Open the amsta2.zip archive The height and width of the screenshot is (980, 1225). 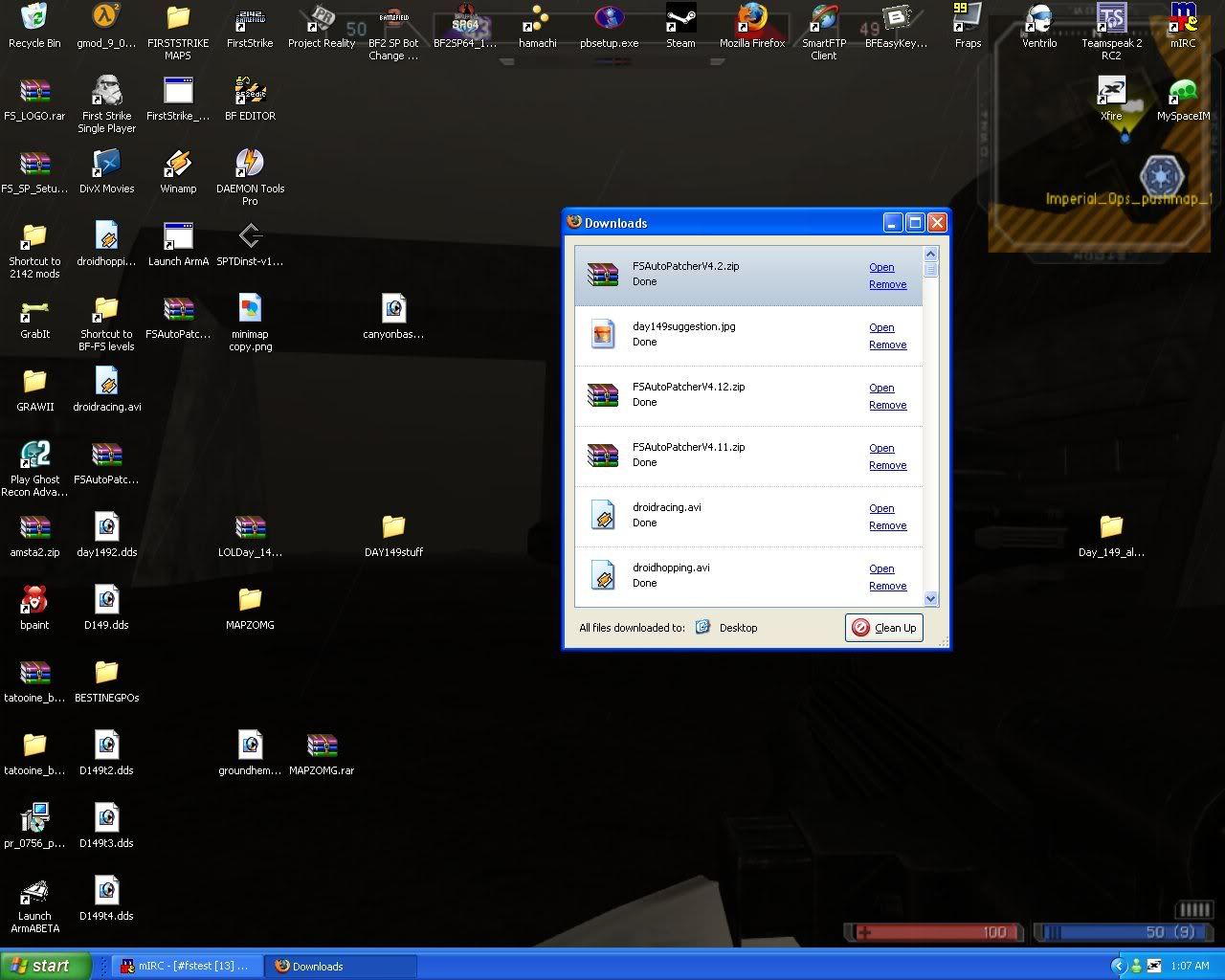[34, 535]
